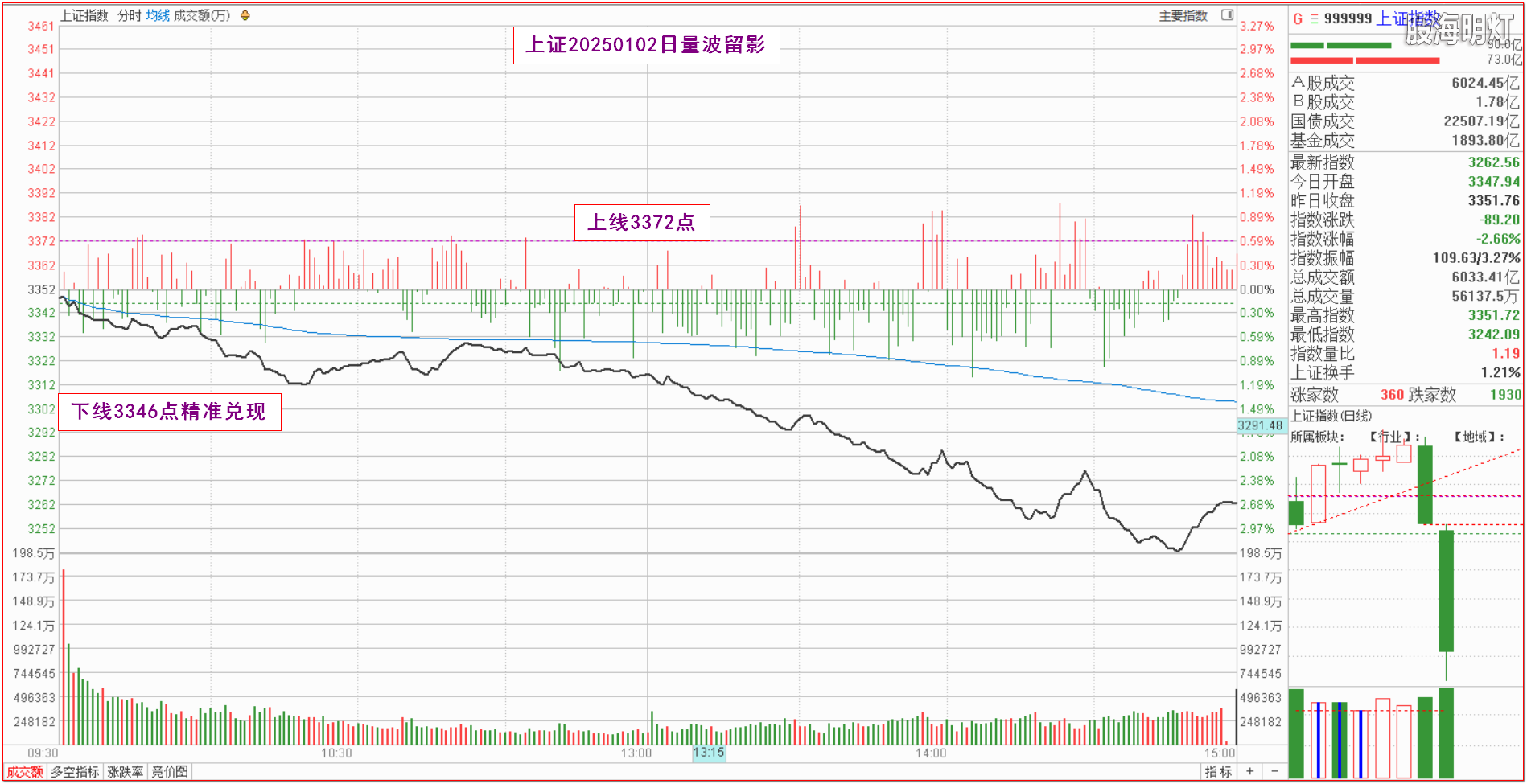Click the minus zoom button near 指标

pyautogui.click(x=1274, y=772)
